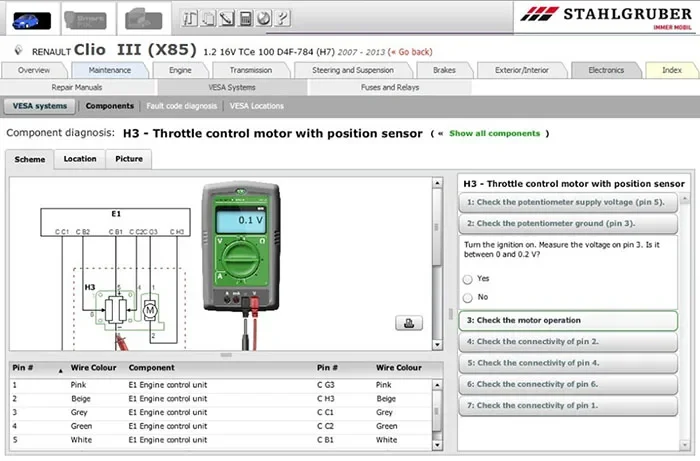Open the Electronics tab
Viewport: 700px width, 461px height.
tap(606, 70)
